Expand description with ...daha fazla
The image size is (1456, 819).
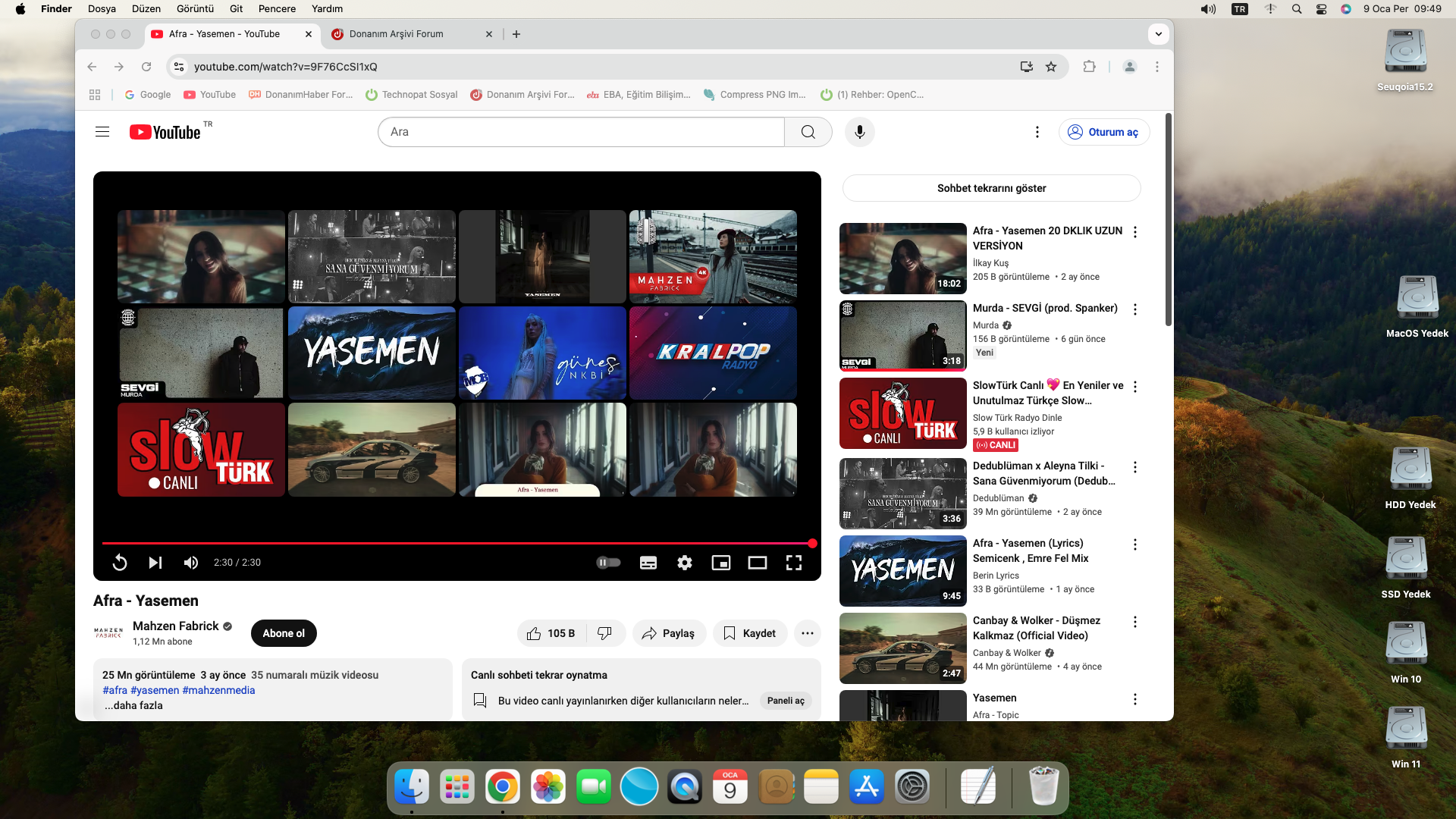pos(133,705)
